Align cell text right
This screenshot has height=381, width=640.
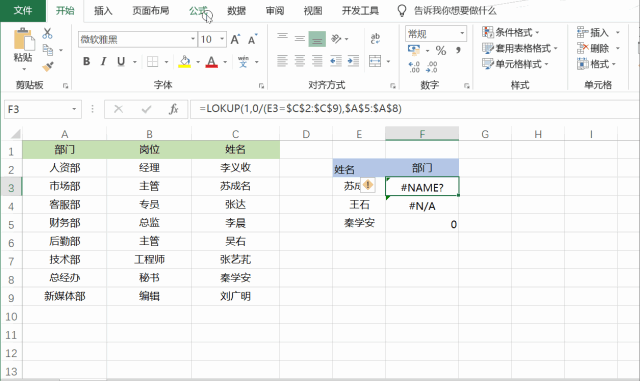[317, 61]
